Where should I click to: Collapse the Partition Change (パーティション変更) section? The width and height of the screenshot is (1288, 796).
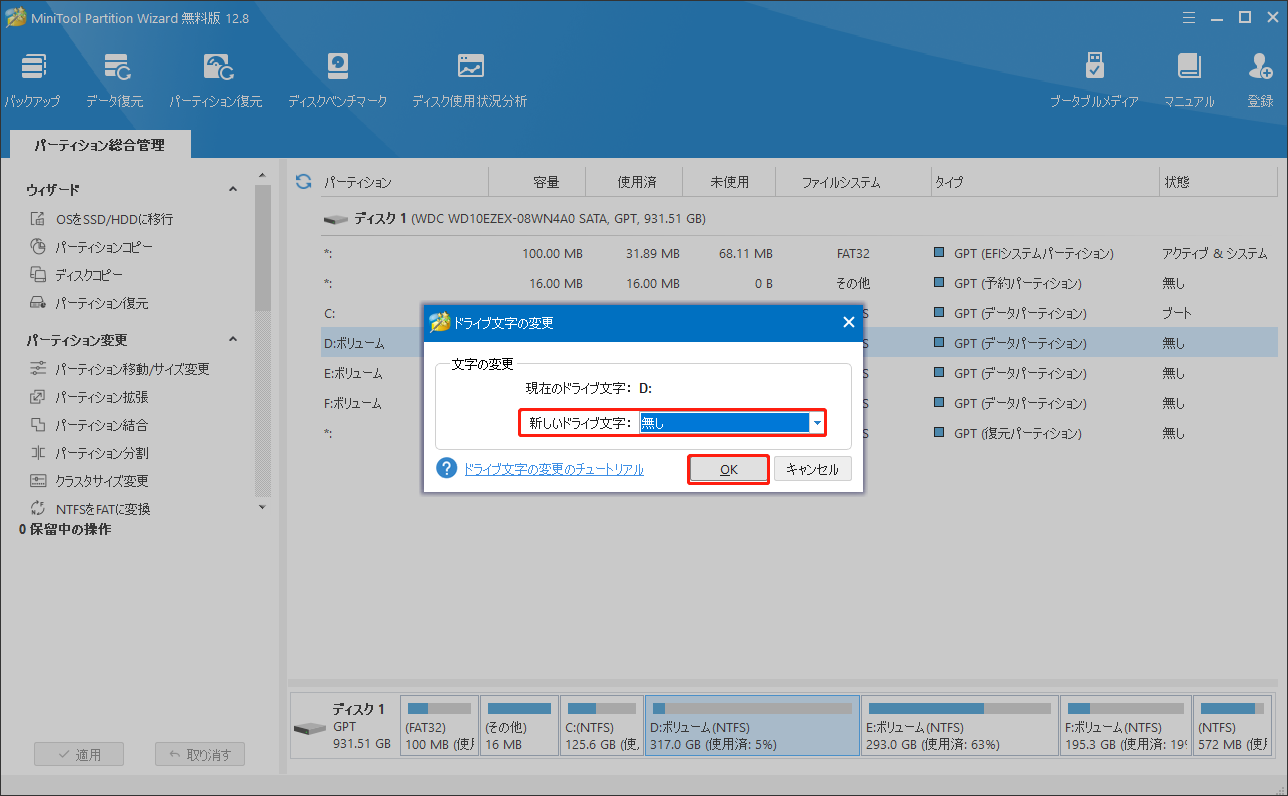pos(233,340)
